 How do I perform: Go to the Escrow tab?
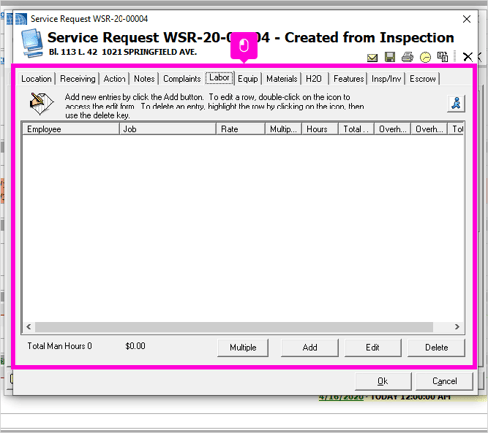click(423, 79)
